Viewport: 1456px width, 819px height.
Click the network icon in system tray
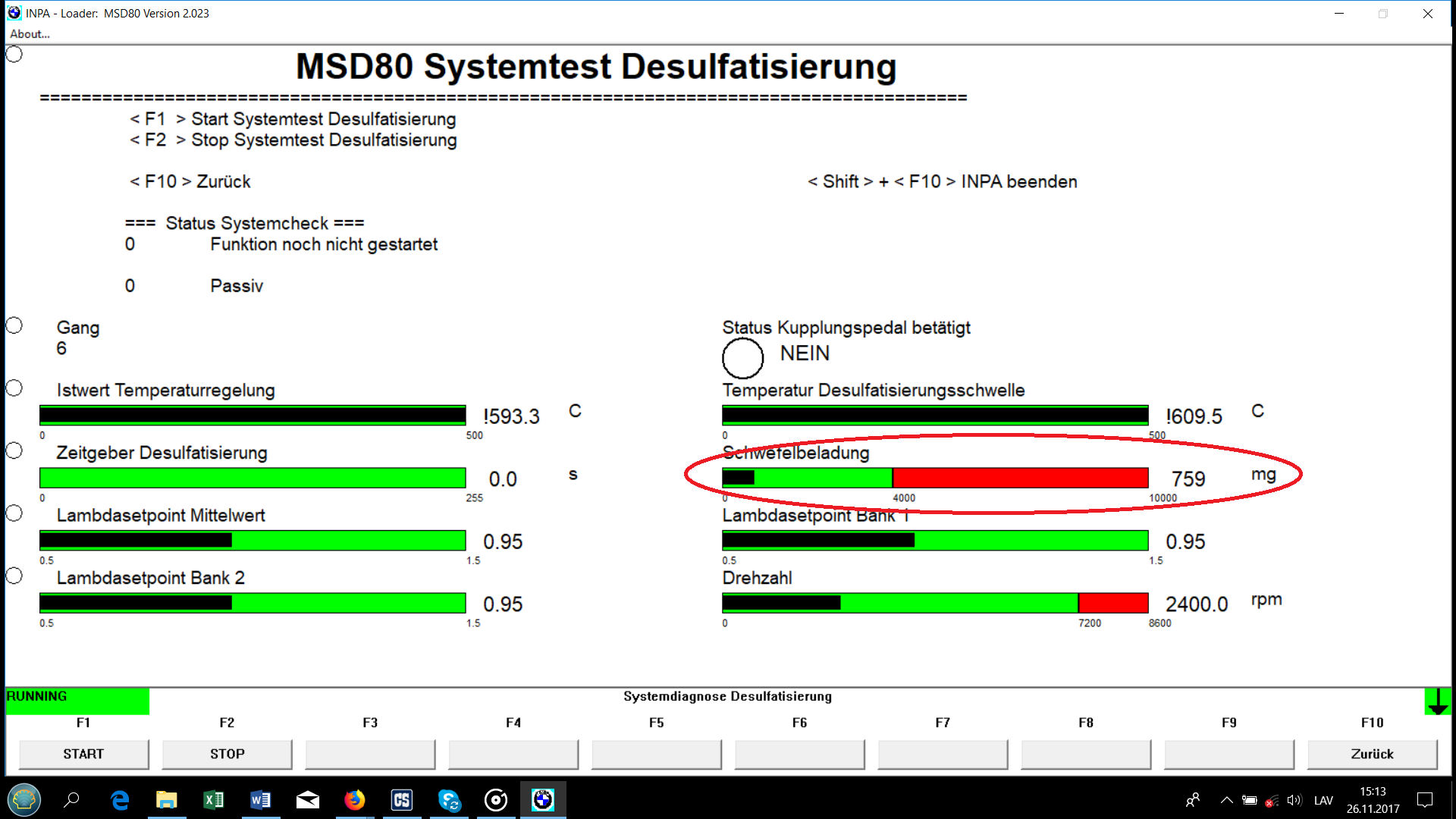[1272, 800]
